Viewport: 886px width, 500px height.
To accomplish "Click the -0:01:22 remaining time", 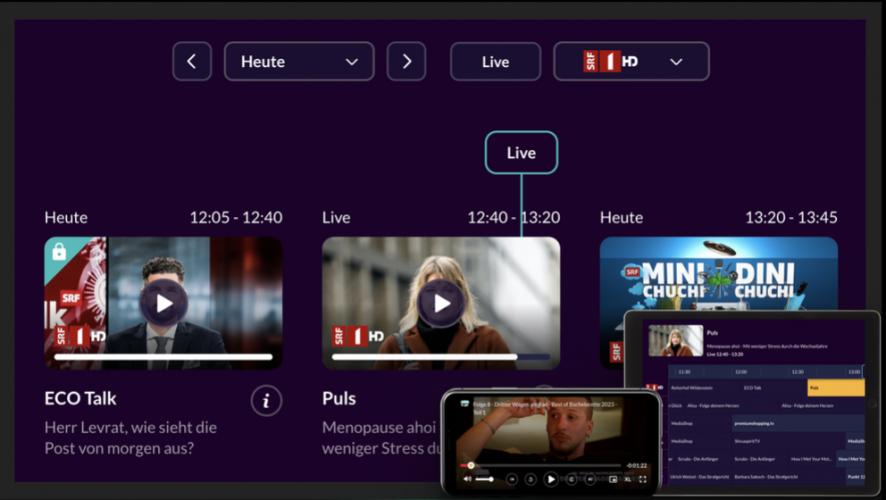I will (637, 466).
